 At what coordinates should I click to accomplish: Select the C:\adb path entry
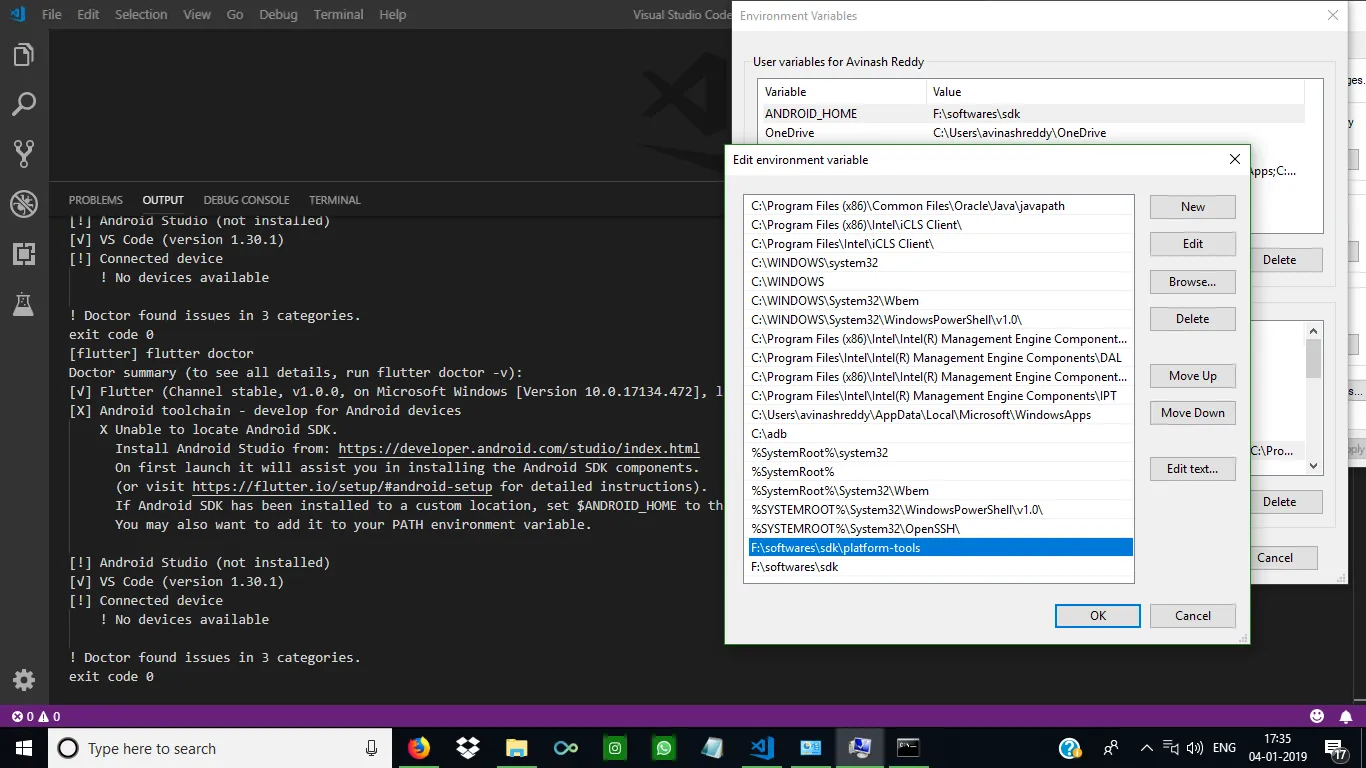pyautogui.click(x=941, y=434)
